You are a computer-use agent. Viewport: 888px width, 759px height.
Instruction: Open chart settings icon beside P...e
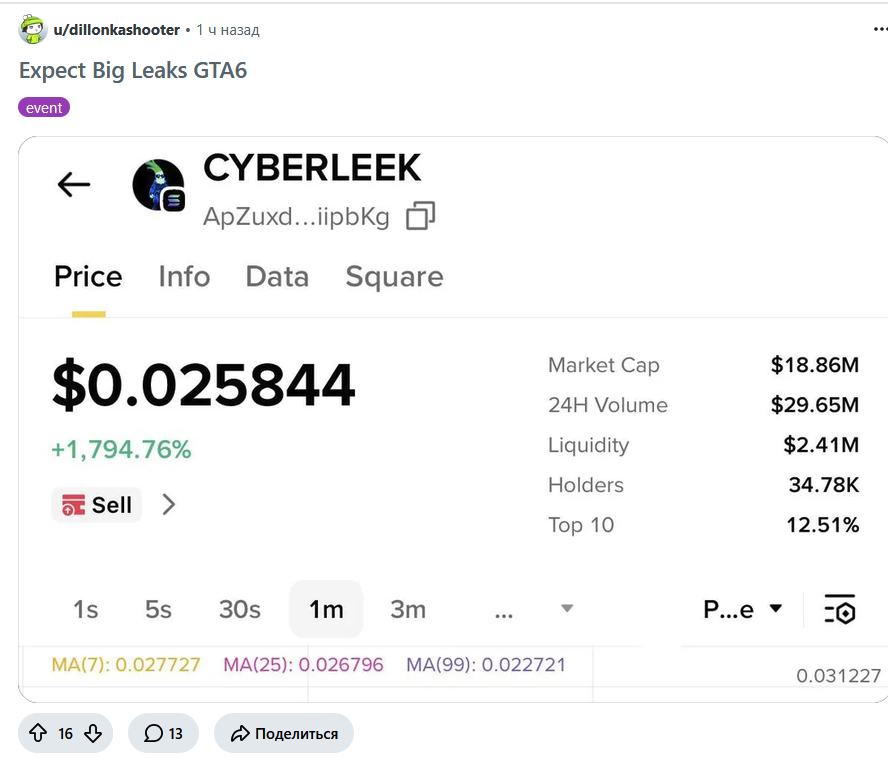click(x=839, y=609)
